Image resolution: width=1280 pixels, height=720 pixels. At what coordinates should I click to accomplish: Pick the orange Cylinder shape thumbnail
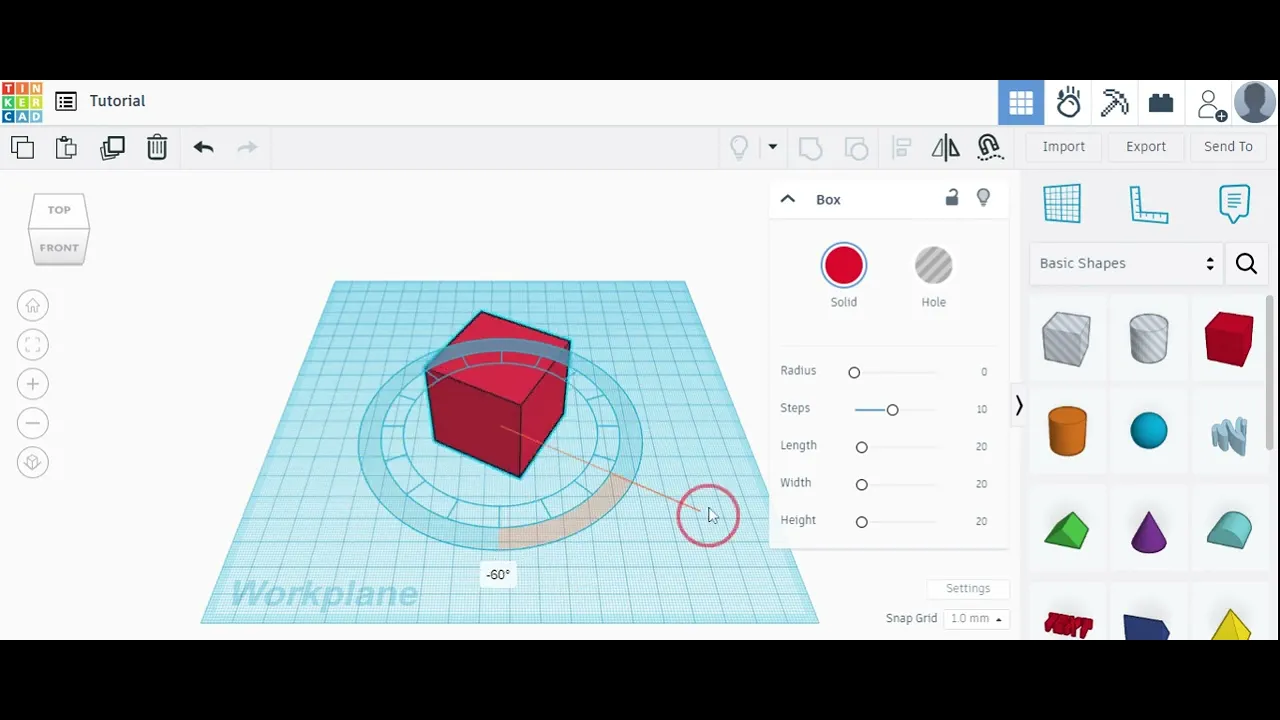pos(1067,431)
